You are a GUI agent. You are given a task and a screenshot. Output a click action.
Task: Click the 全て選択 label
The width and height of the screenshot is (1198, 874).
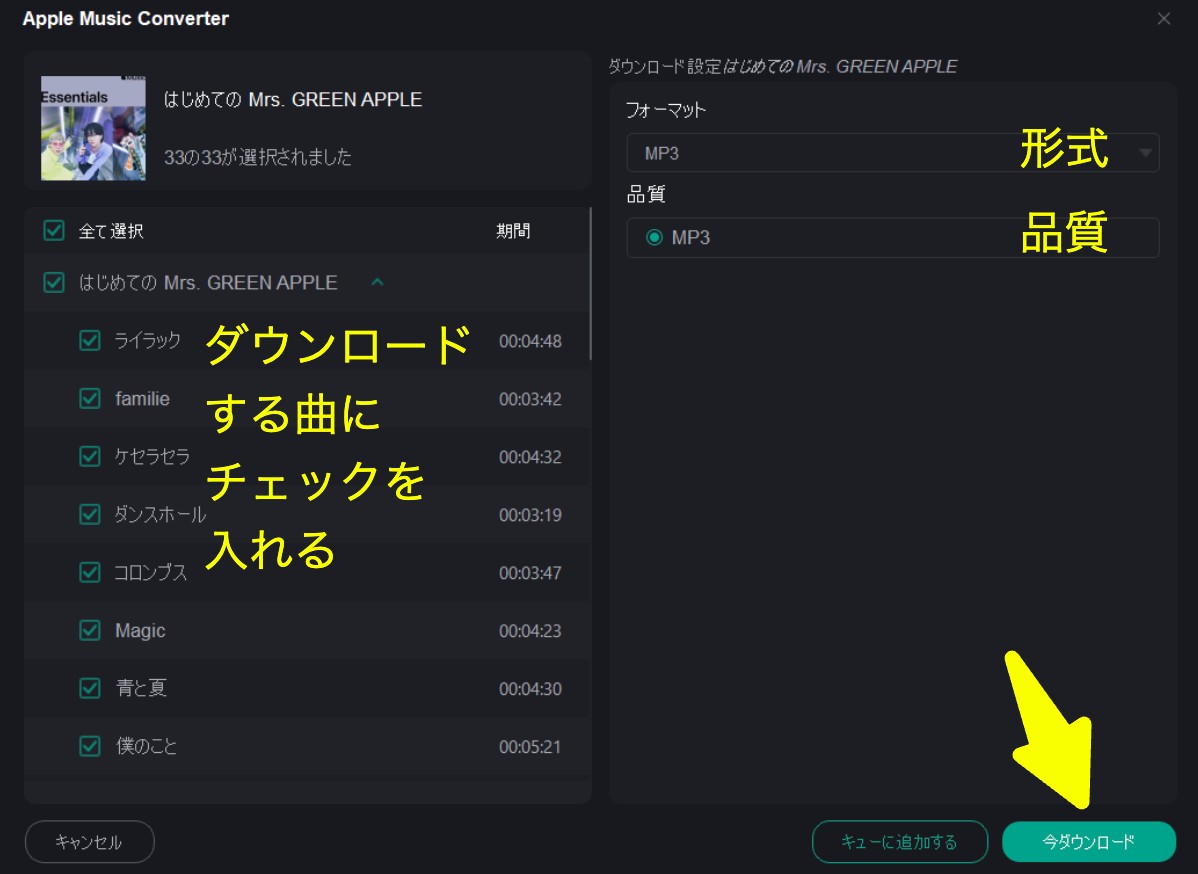[111, 231]
